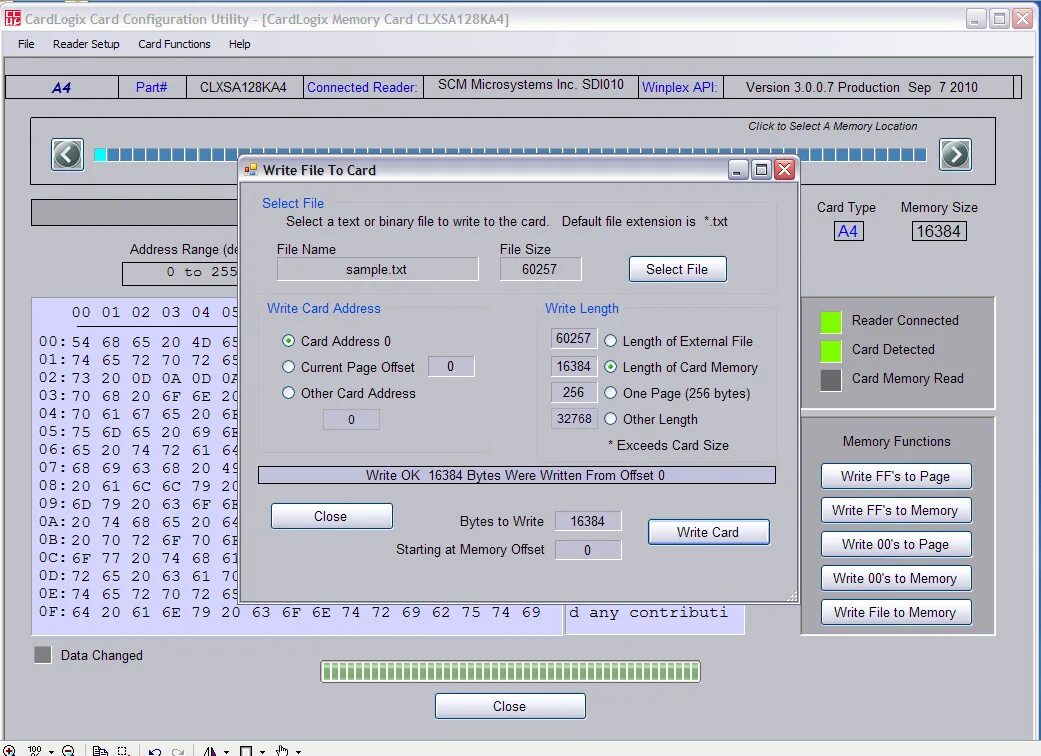Click the Write Card button
1041x756 pixels.
tap(708, 532)
